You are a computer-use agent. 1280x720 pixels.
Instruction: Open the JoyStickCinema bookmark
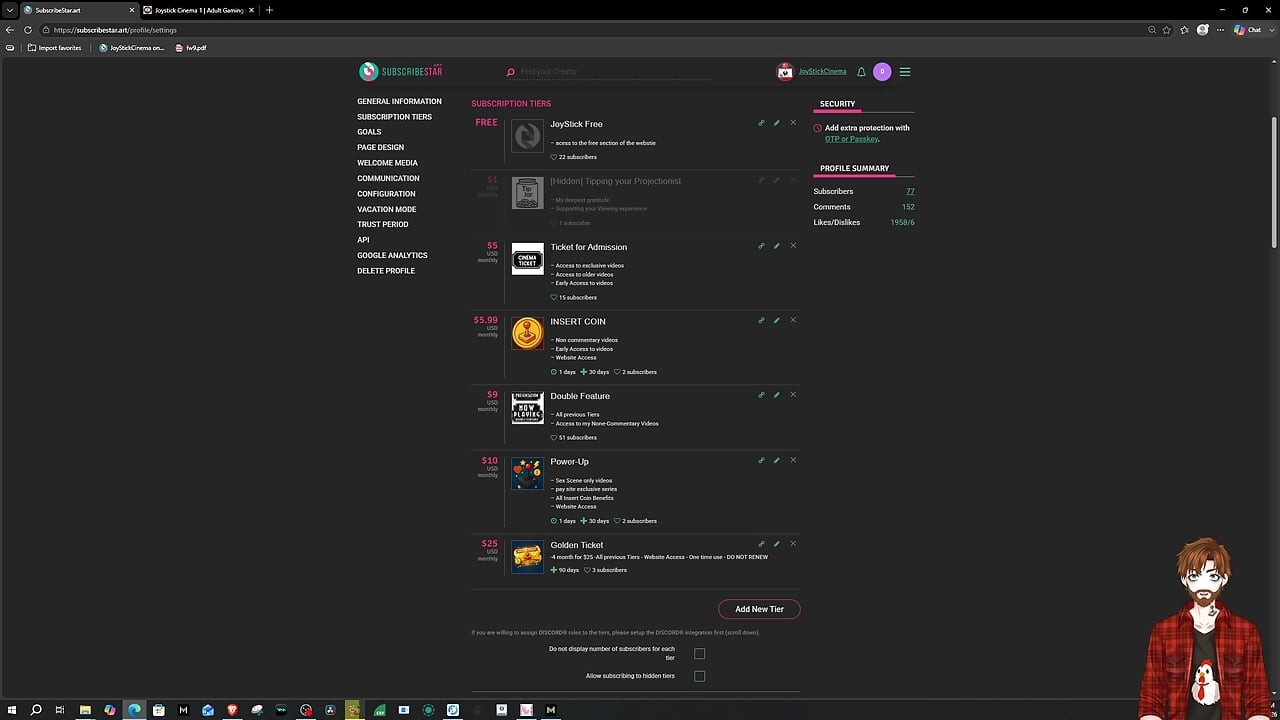pos(131,48)
